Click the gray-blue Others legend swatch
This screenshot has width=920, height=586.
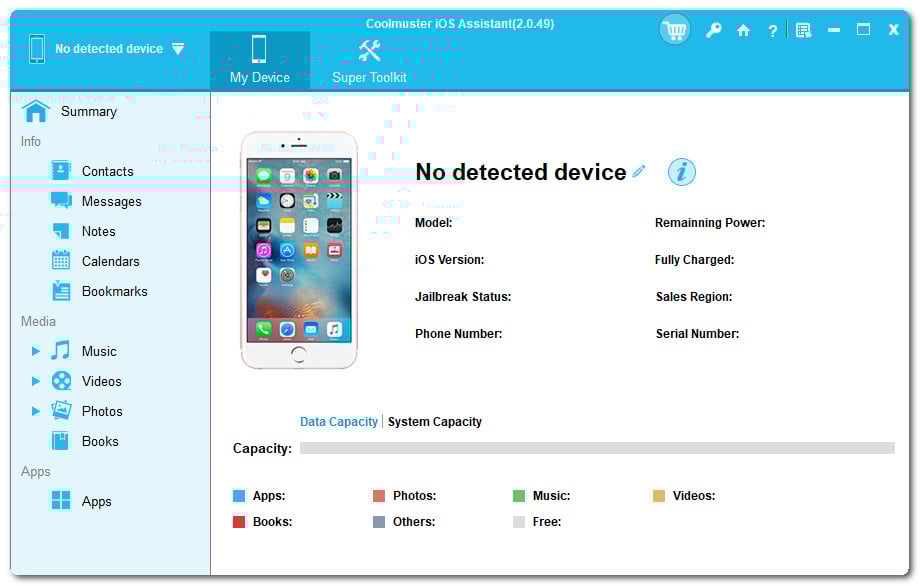[x=379, y=521]
